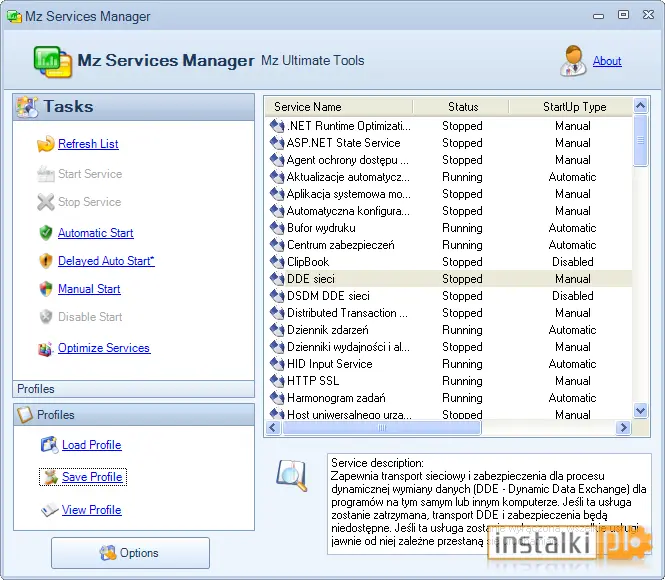Click the Automatic Start link

point(96,233)
